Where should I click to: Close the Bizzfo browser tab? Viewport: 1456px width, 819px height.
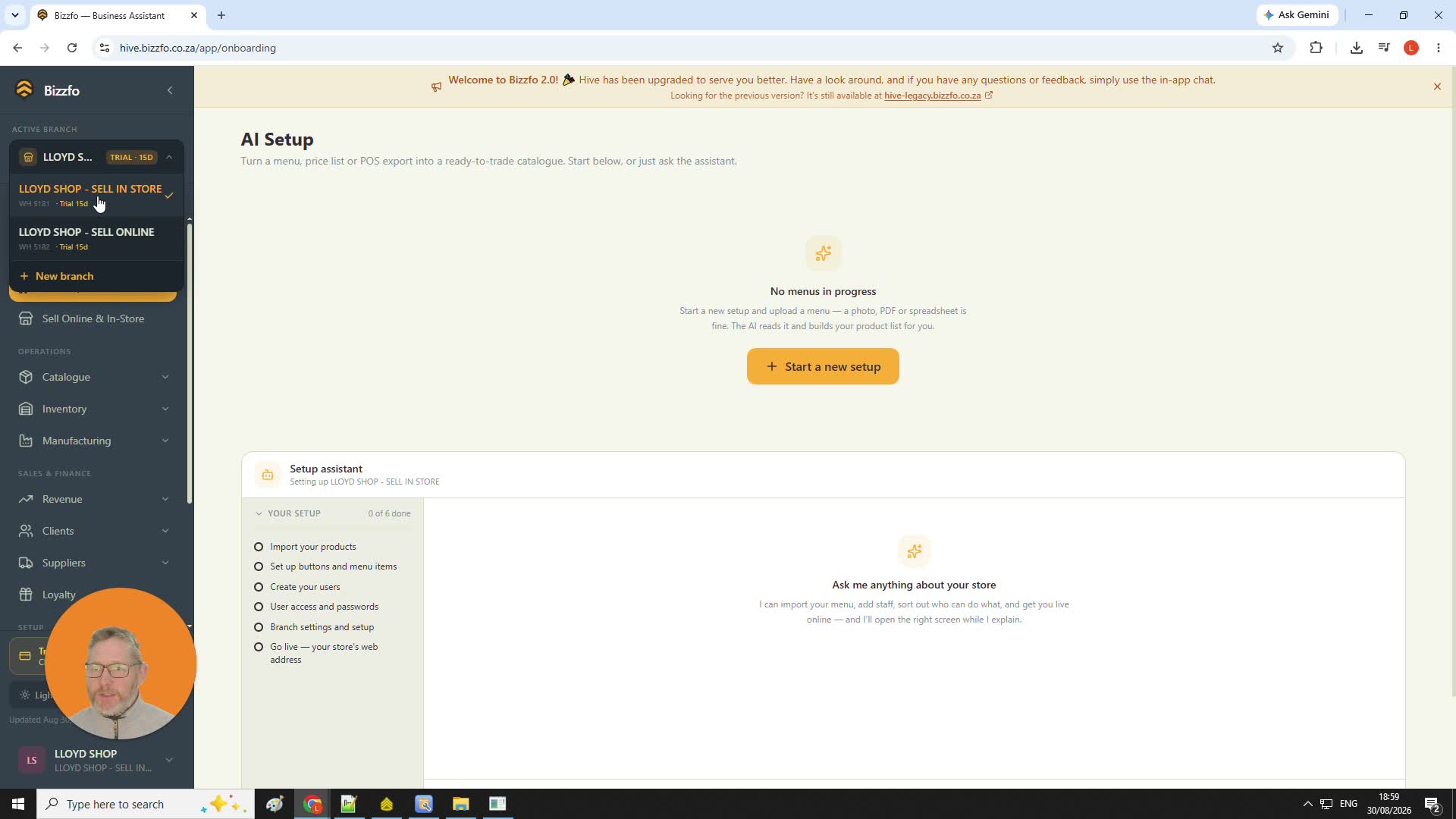click(194, 15)
